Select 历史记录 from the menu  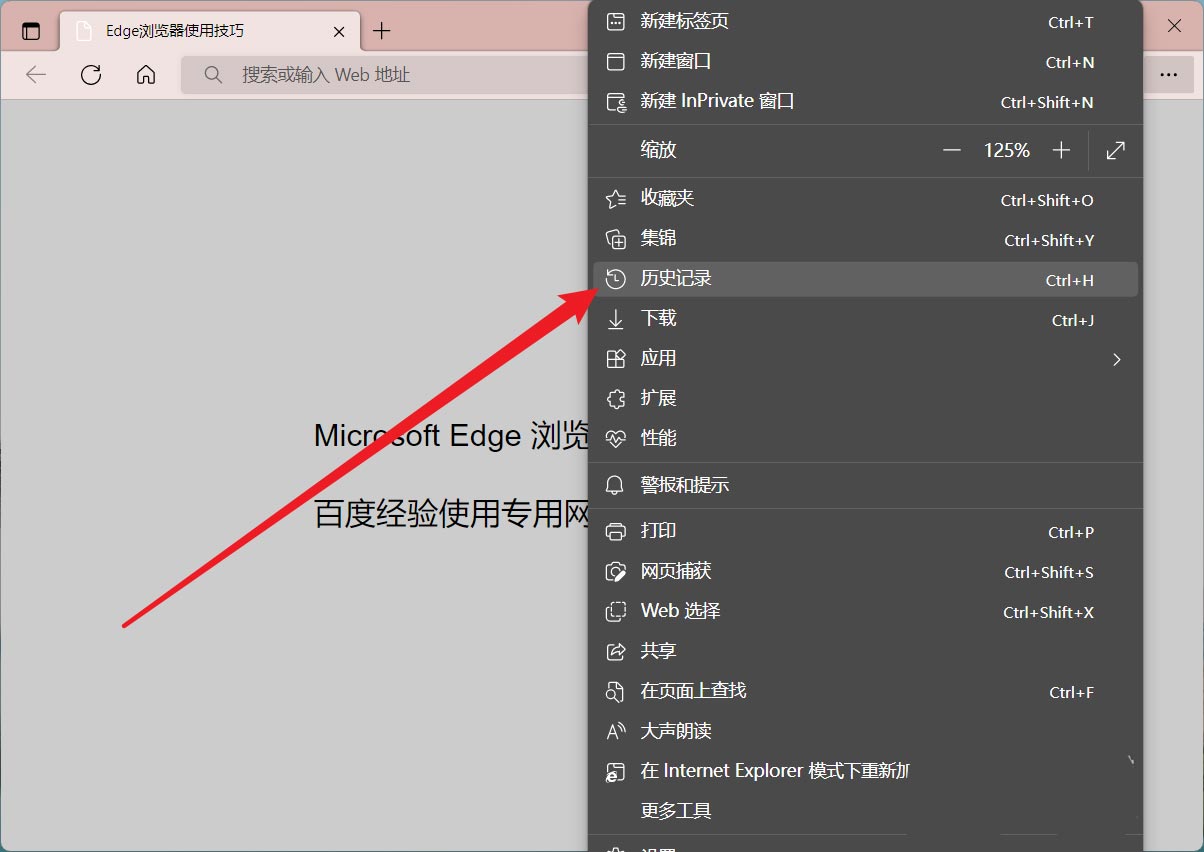click(676, 279)
